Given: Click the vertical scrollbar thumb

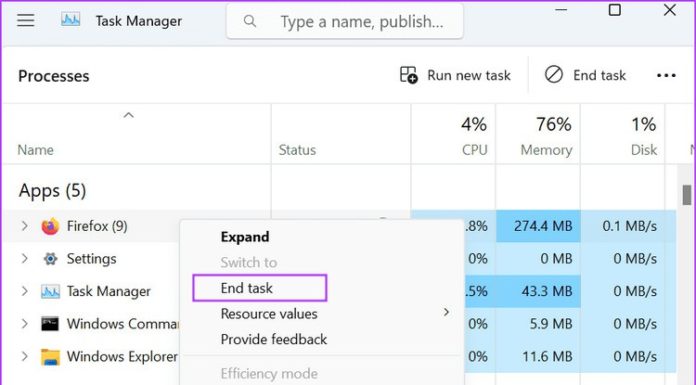Looking at the screenshot, I should point(687,194).
